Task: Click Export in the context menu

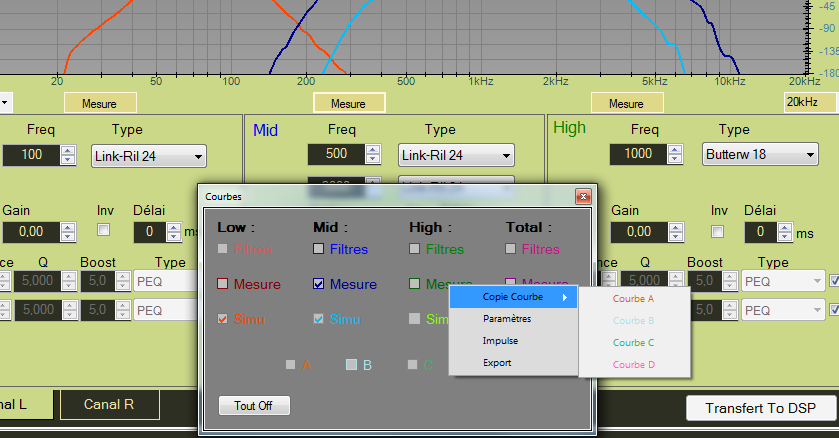Action: pos(497,362)
